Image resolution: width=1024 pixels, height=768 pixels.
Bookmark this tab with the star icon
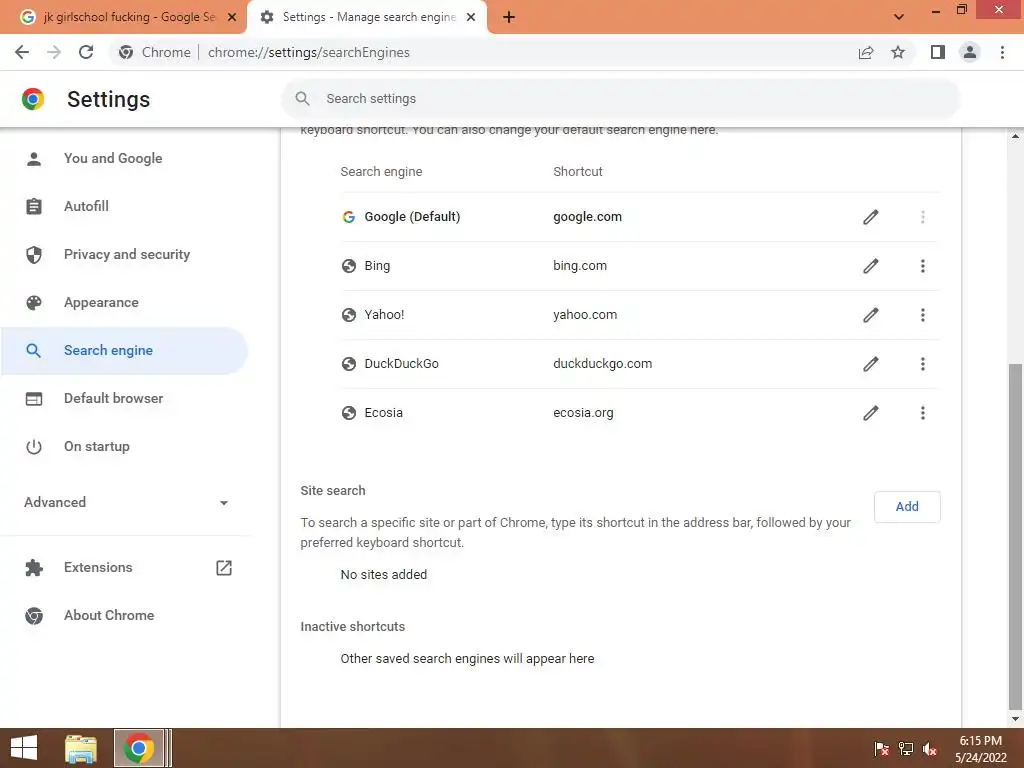(x=898, y=52)
